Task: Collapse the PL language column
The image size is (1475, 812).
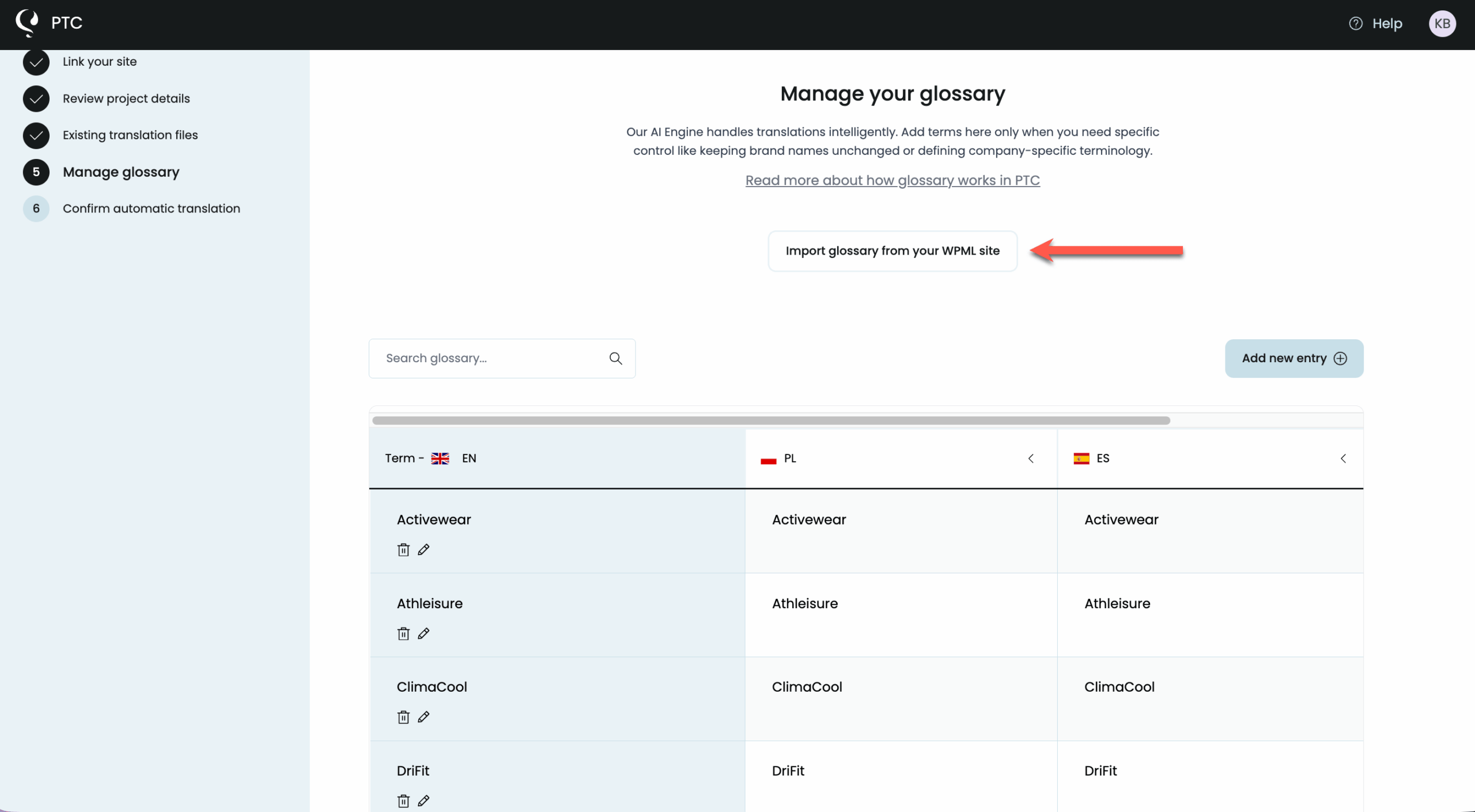Action: click(x=1031, y=458)
